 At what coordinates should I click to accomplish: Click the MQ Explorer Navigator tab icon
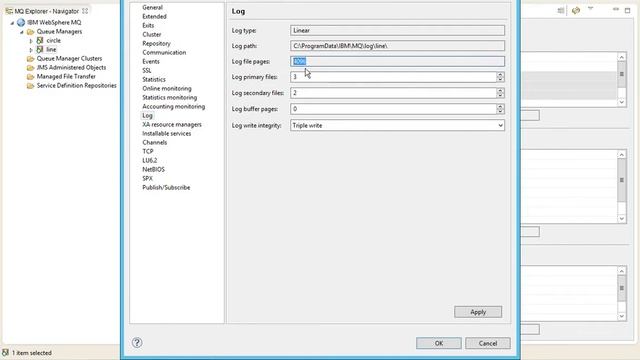pyautogui.click(x=9, y=11)
